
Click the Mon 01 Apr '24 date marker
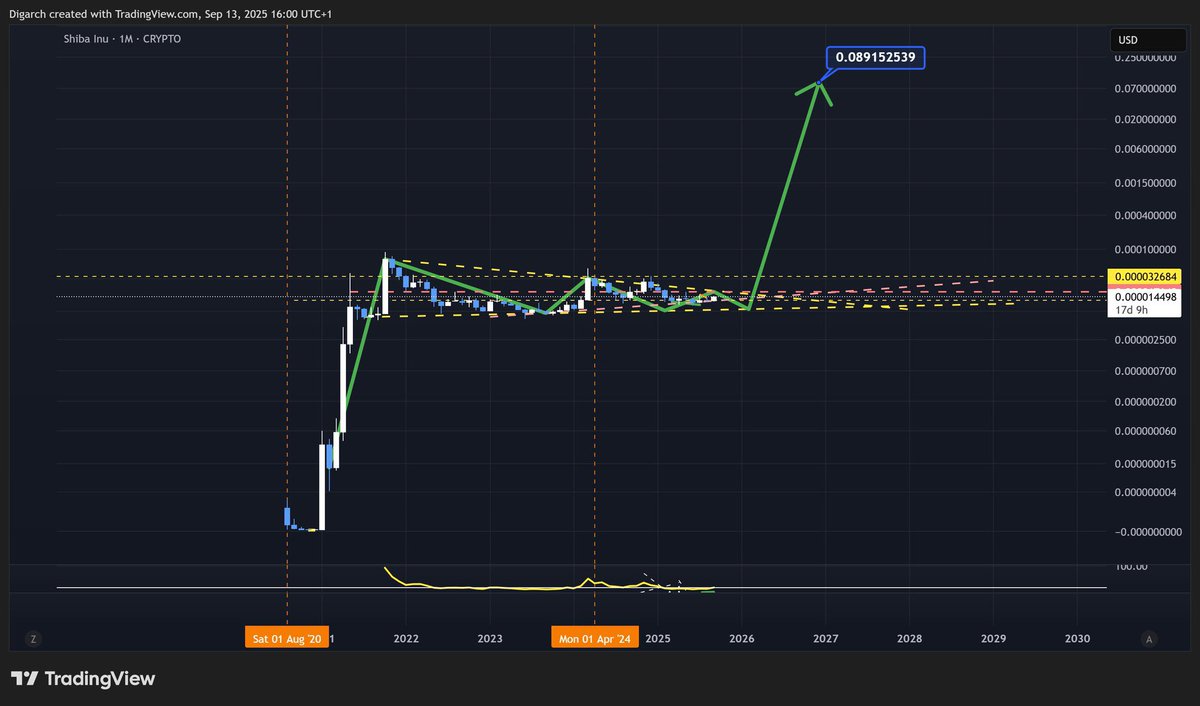pos(595,637)
